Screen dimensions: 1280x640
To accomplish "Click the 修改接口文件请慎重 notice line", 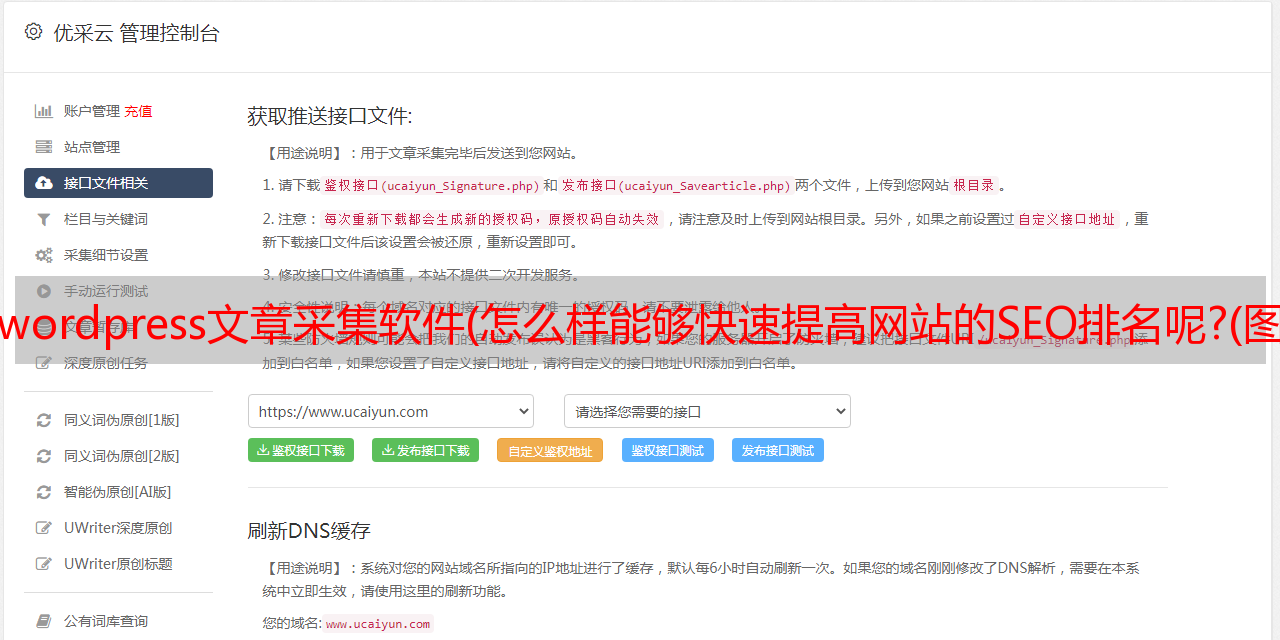I will pyautogui.click(x=421, y=274).
